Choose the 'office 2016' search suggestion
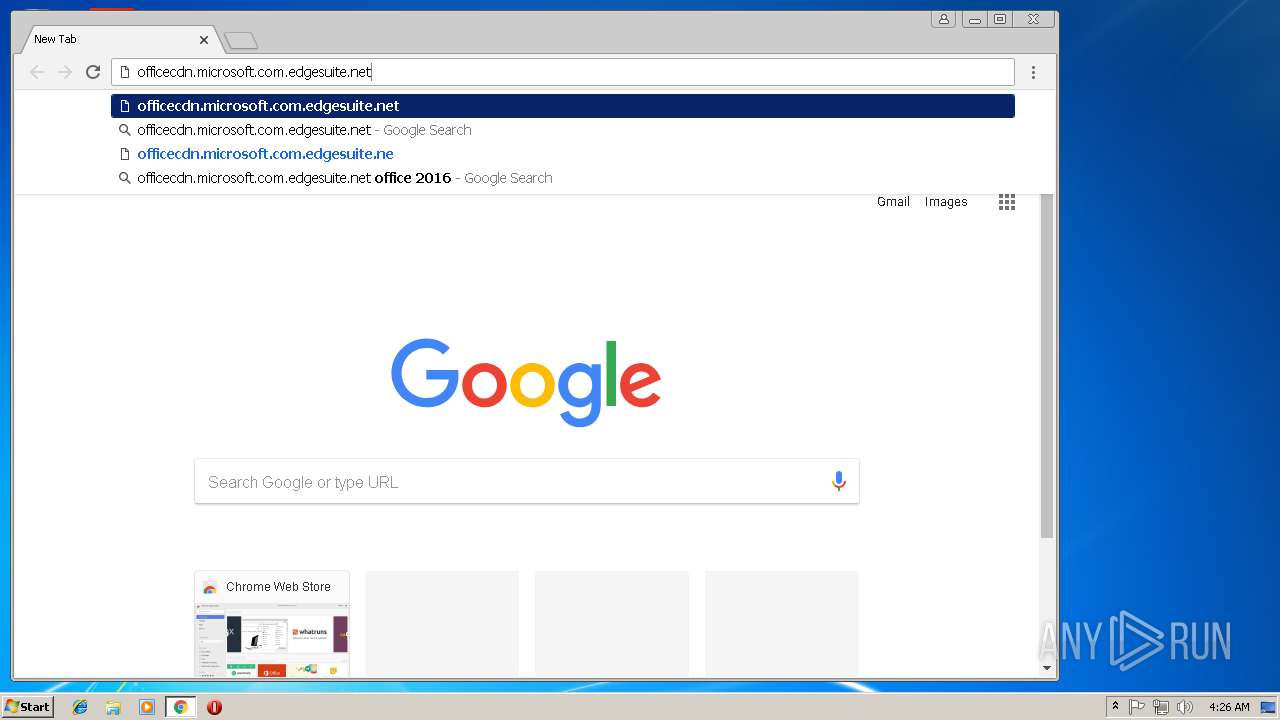The width and height of the screenshot is (1280, 720). coord(563,178)
